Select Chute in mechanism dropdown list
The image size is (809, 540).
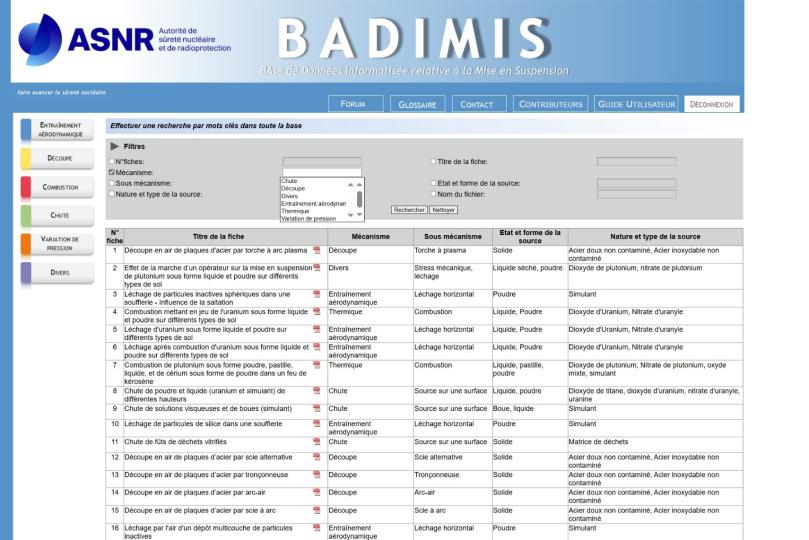click(289, 181)
